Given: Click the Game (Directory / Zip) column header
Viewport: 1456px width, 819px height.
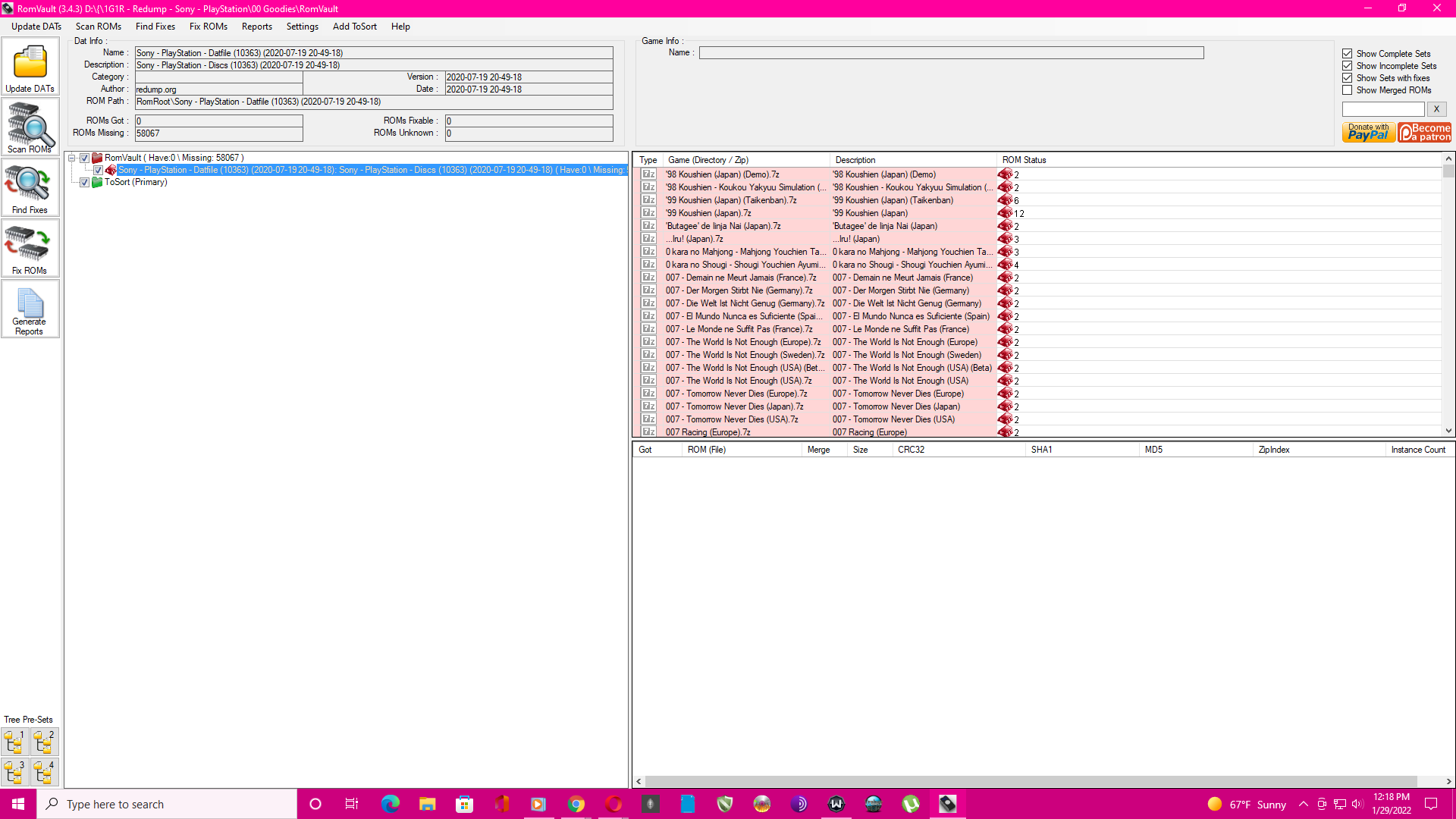Looking at the screenshot, I should point(746,160).
